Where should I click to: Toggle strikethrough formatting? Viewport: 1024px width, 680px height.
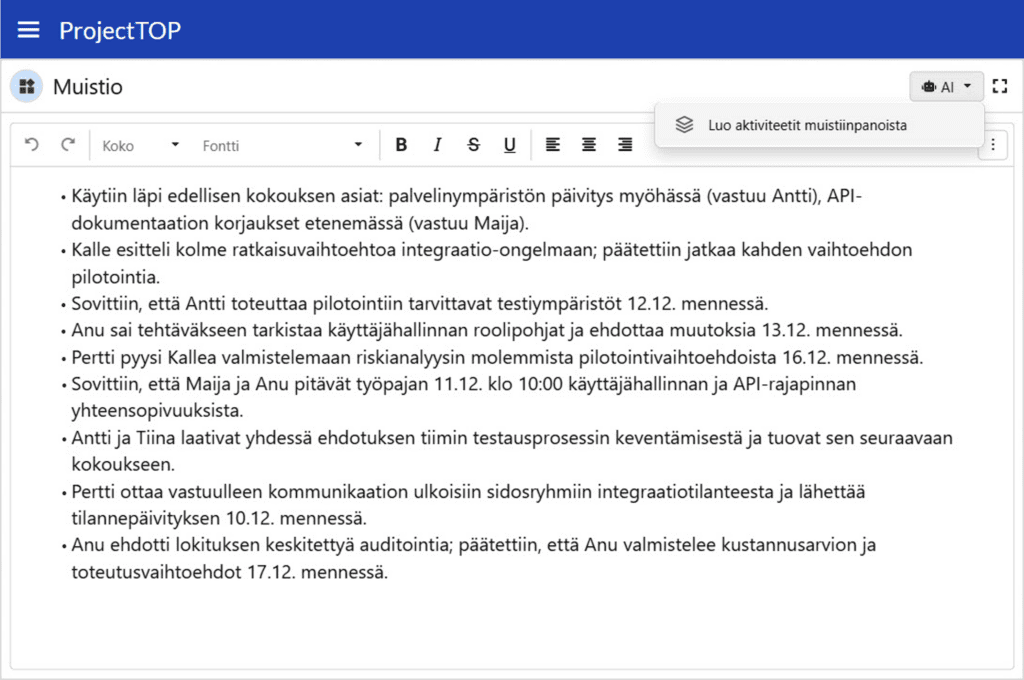473,145
